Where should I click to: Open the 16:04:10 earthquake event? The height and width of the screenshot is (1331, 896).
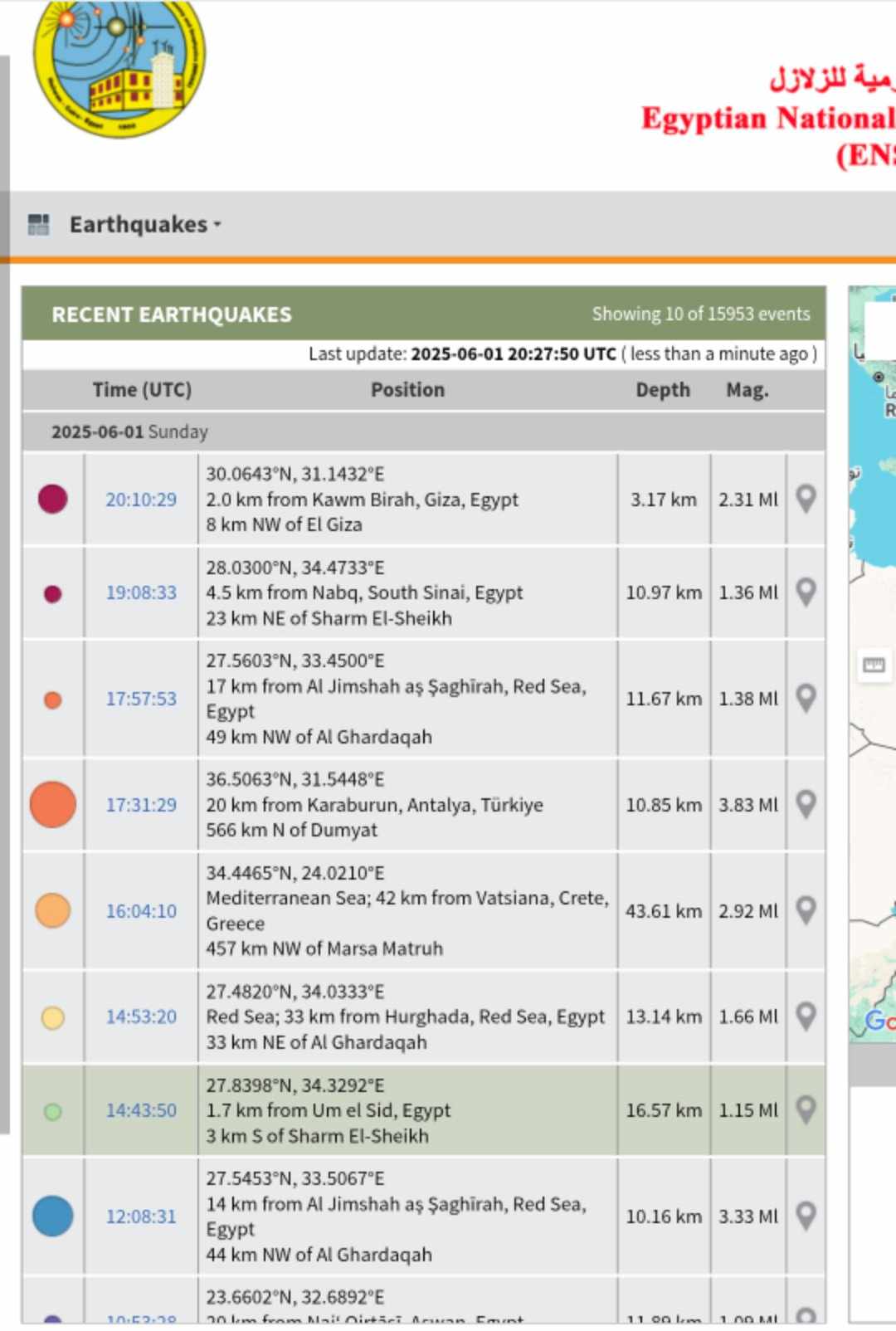click(x=141, y=911)
